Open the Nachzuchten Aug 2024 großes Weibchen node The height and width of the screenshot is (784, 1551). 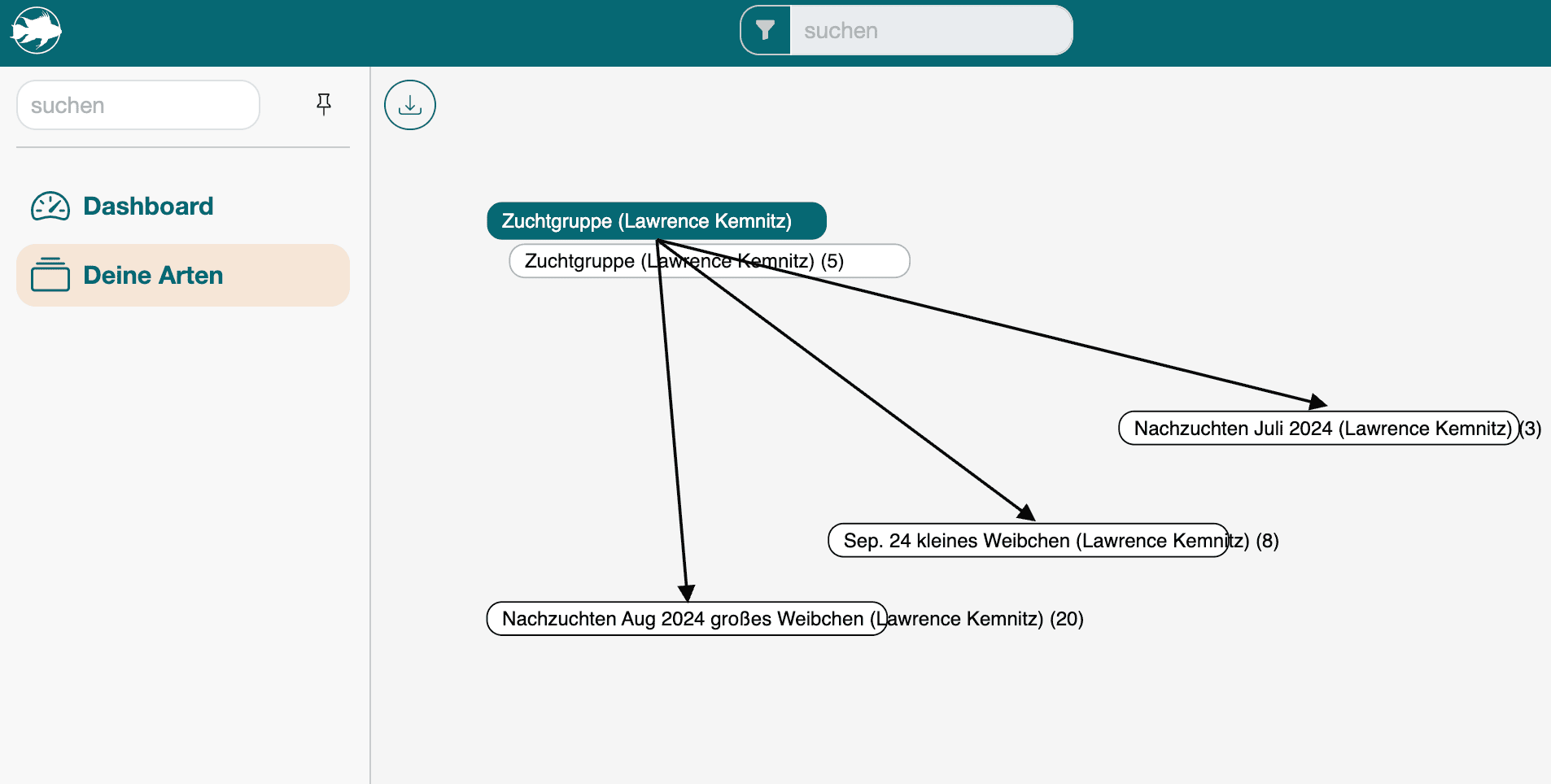pyautogui.click(x=686, y=619)
